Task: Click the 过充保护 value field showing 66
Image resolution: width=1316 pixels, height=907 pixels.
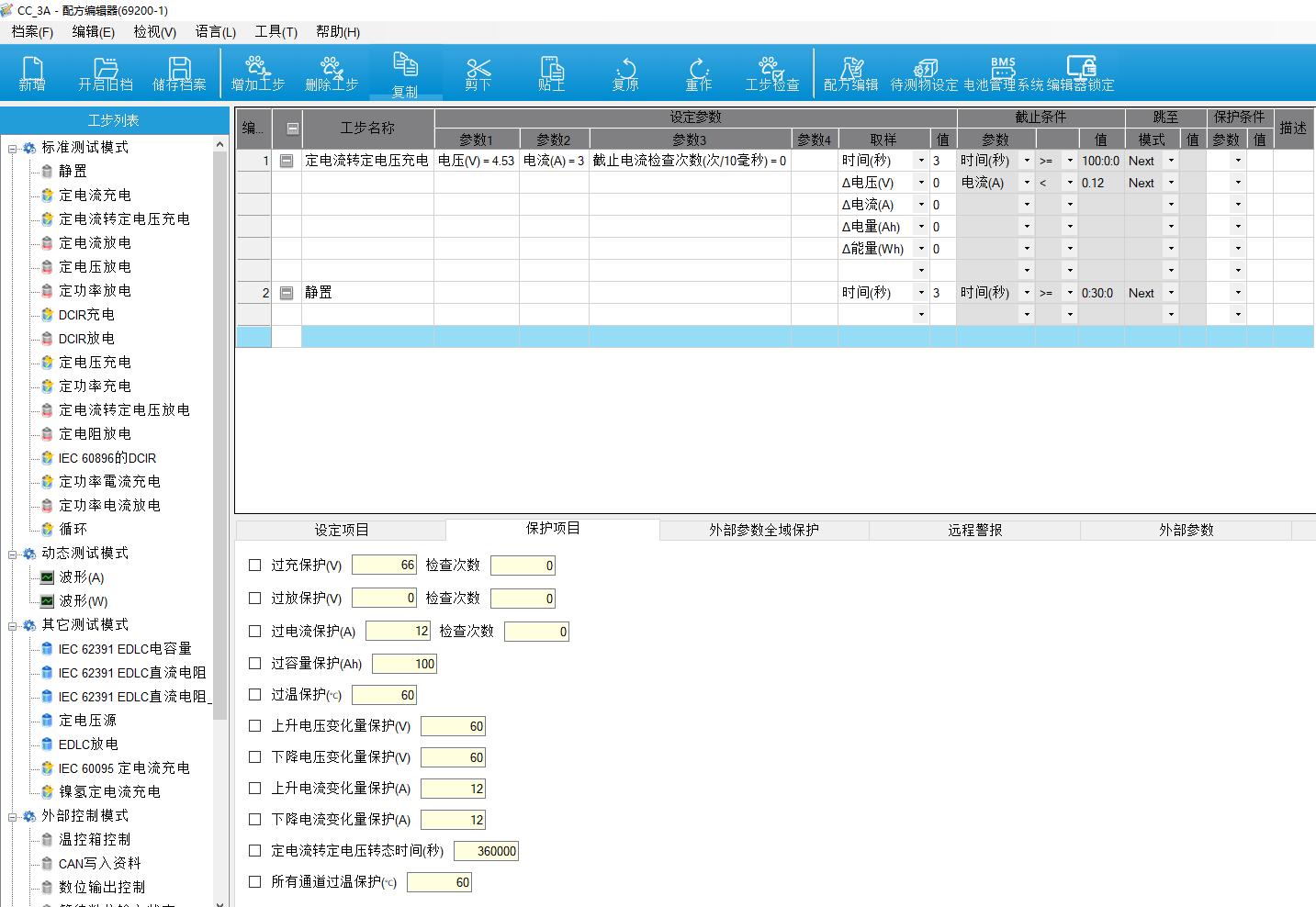Action: pyautogui.click(x=385, y=565)
